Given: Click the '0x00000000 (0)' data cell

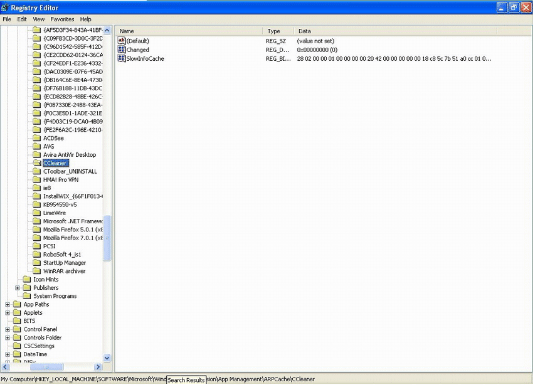Looking at the screenshot, I should (317, 50).
